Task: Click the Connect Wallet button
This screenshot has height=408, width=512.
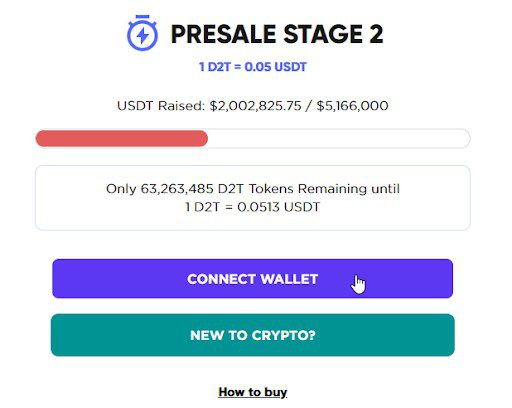Action: click(253, 279)
